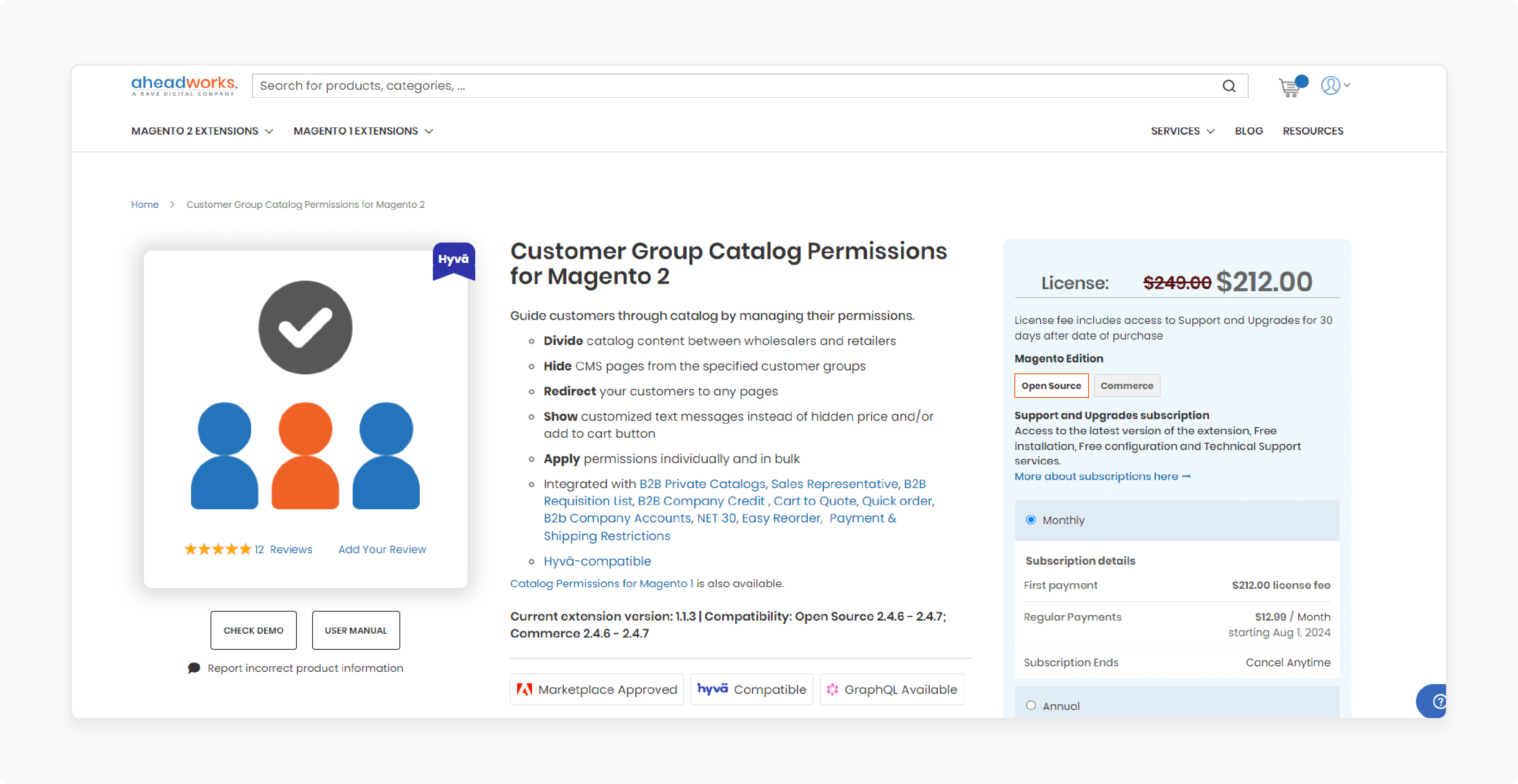Open the Quick order link
Screen dimensions: 1518x784
[897, 501]
